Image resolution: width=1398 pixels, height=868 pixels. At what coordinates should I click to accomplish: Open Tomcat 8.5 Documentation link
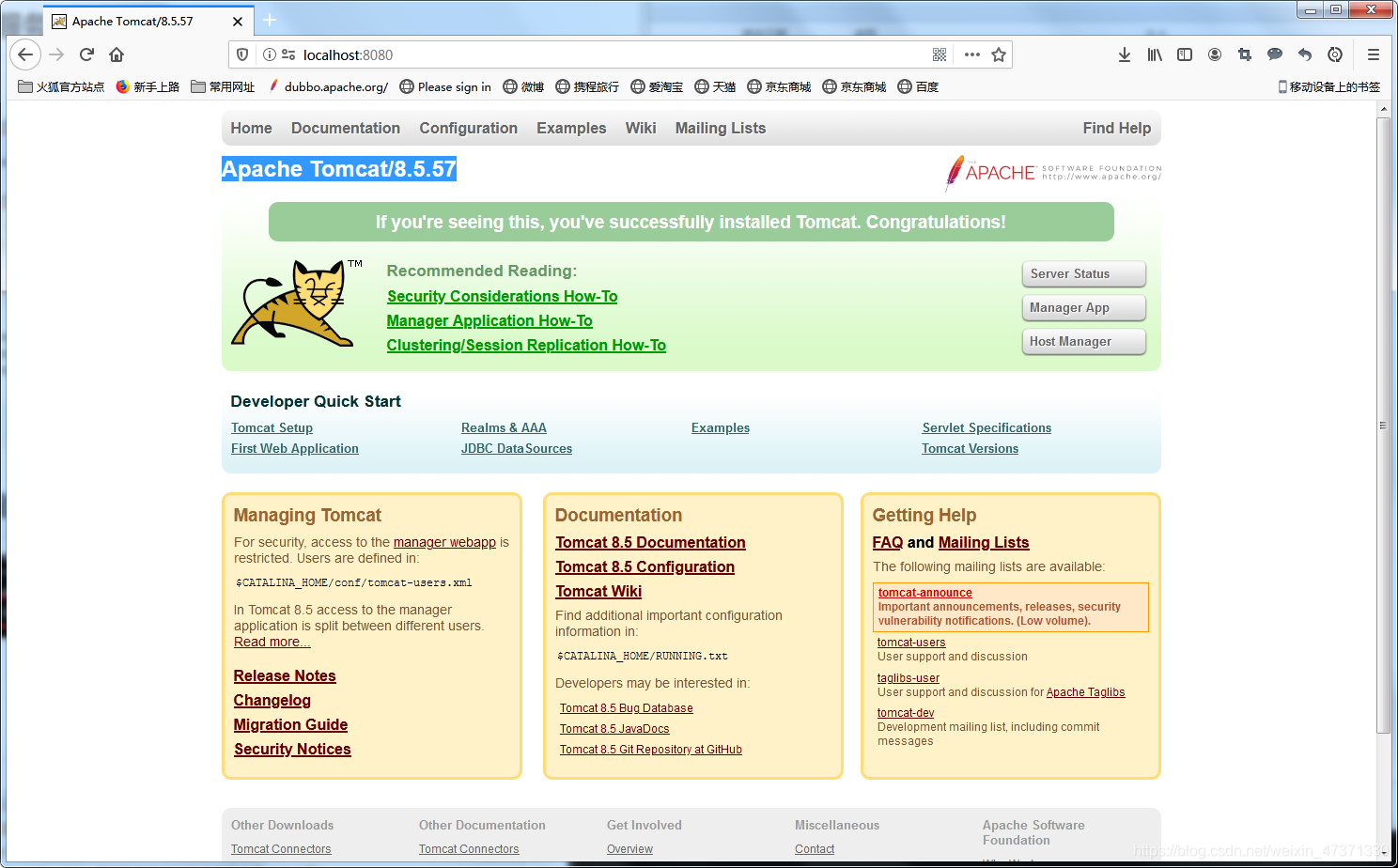pyautogui.click(x=650, y=542)
